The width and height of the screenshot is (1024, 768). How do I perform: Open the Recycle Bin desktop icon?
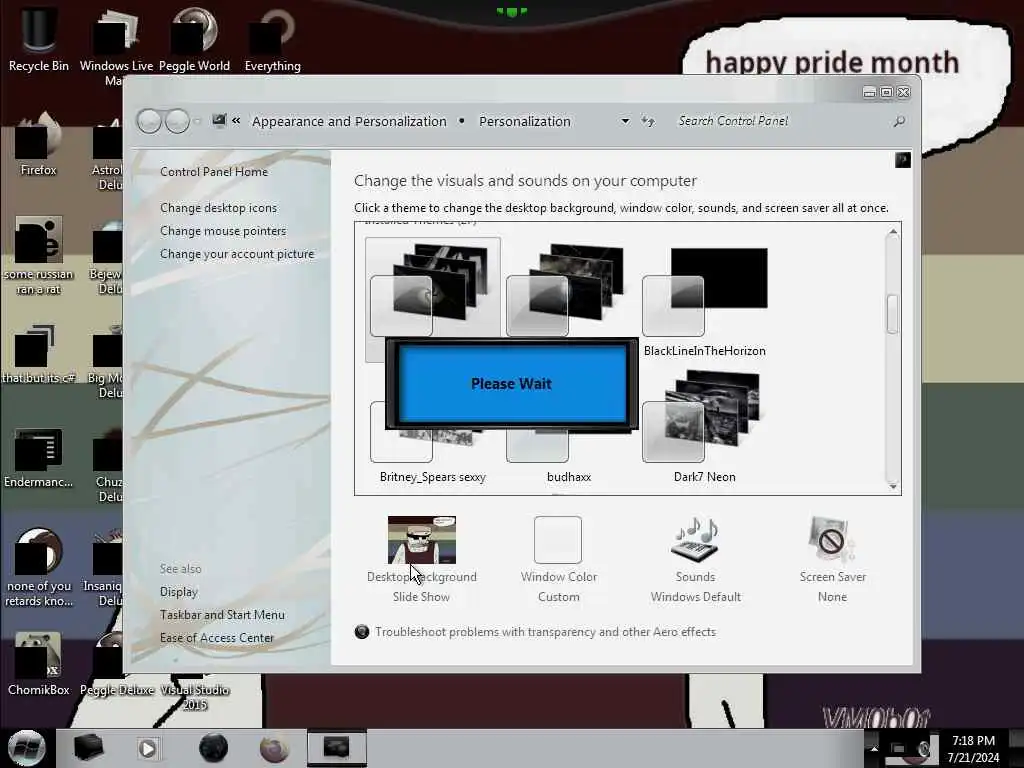[39, 39]
